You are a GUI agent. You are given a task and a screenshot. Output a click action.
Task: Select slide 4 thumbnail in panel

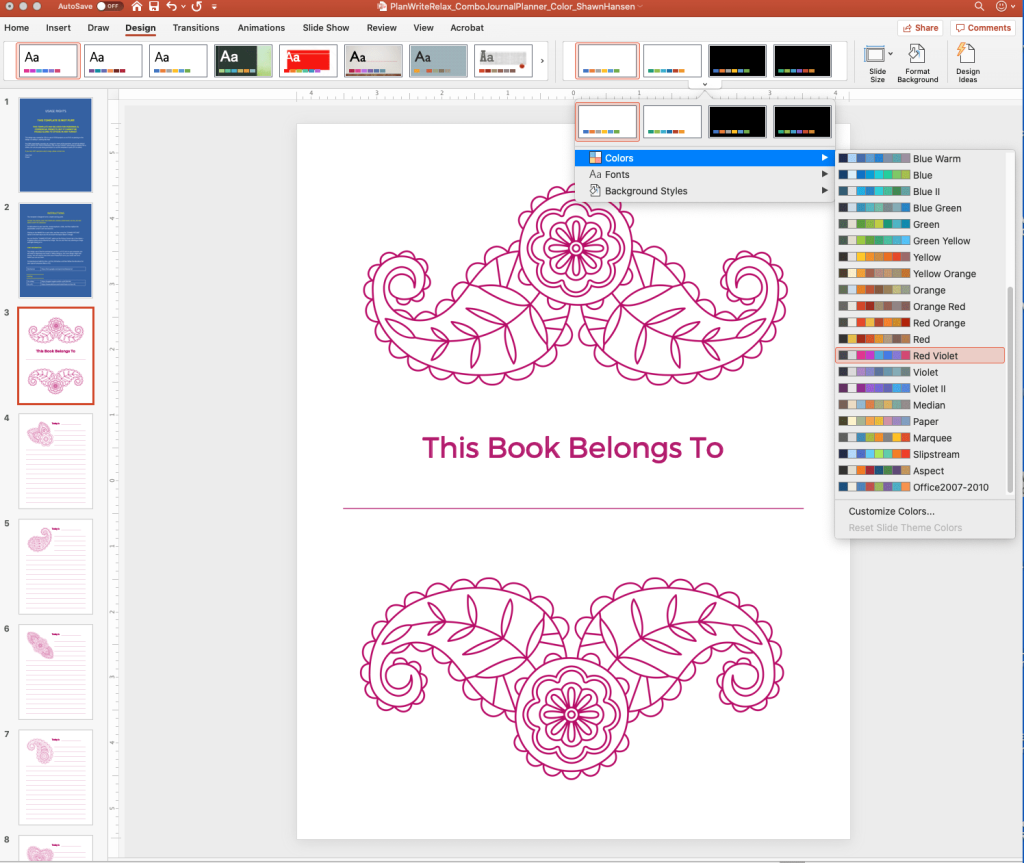(x=56, y=461)
